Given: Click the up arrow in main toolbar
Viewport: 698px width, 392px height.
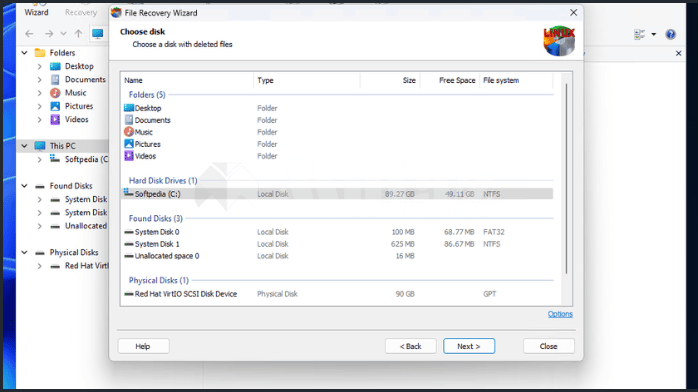Looking at the screenshot, I should tap(78, 34).
